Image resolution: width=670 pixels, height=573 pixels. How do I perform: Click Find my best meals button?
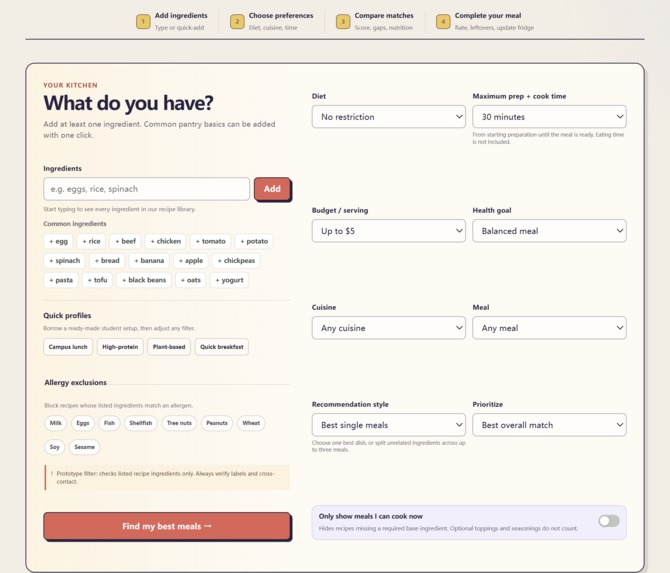[167, 526]
